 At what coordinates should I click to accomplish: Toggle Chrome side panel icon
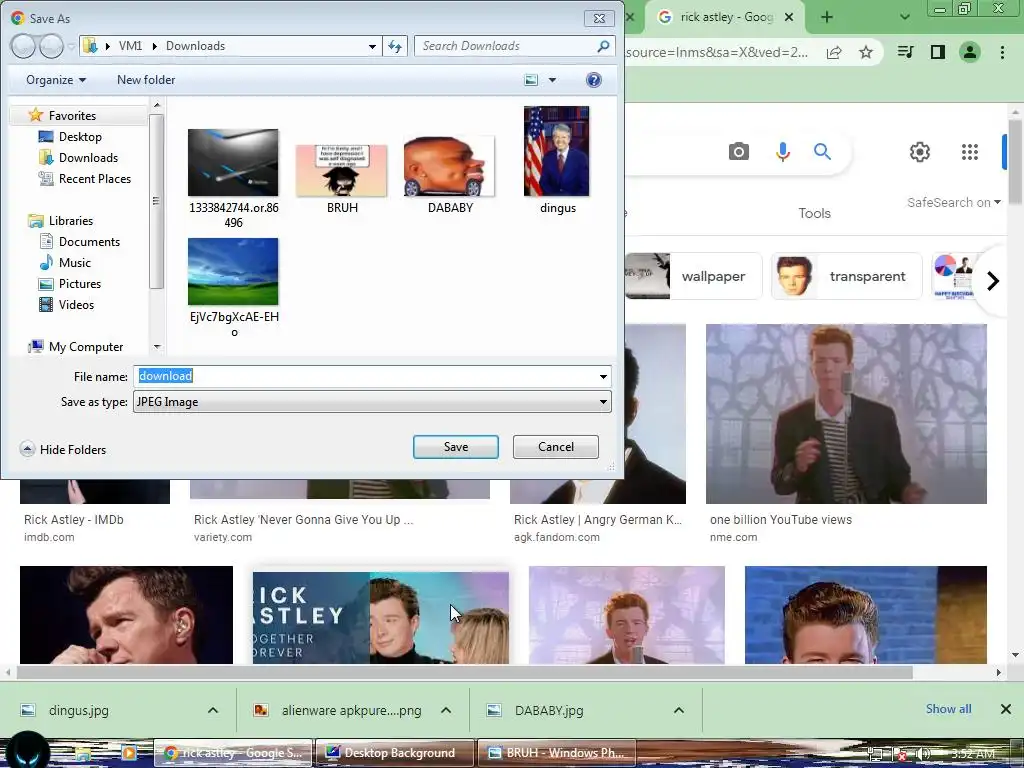tap(938, 52)
